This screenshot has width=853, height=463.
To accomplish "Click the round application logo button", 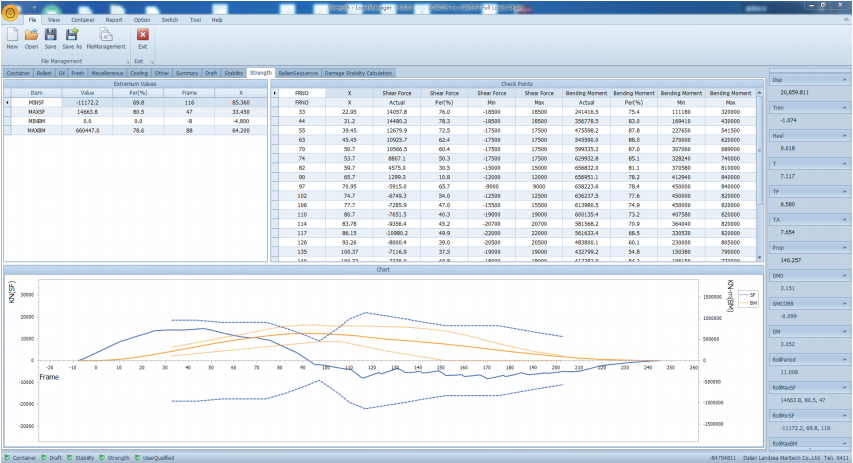I will coord(9,8).
